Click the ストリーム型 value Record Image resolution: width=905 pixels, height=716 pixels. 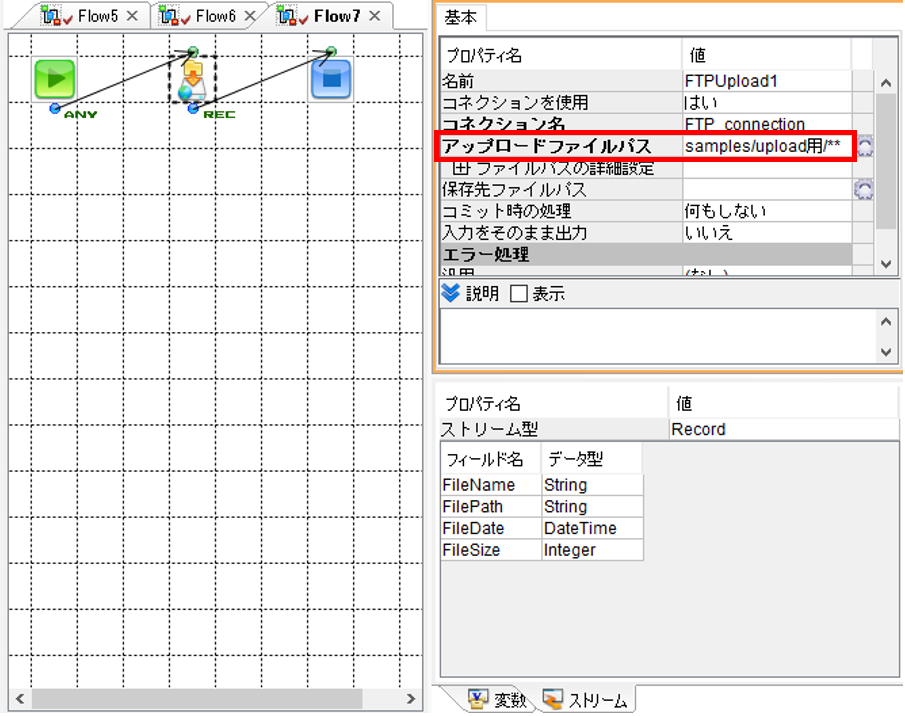coord(783,429)
